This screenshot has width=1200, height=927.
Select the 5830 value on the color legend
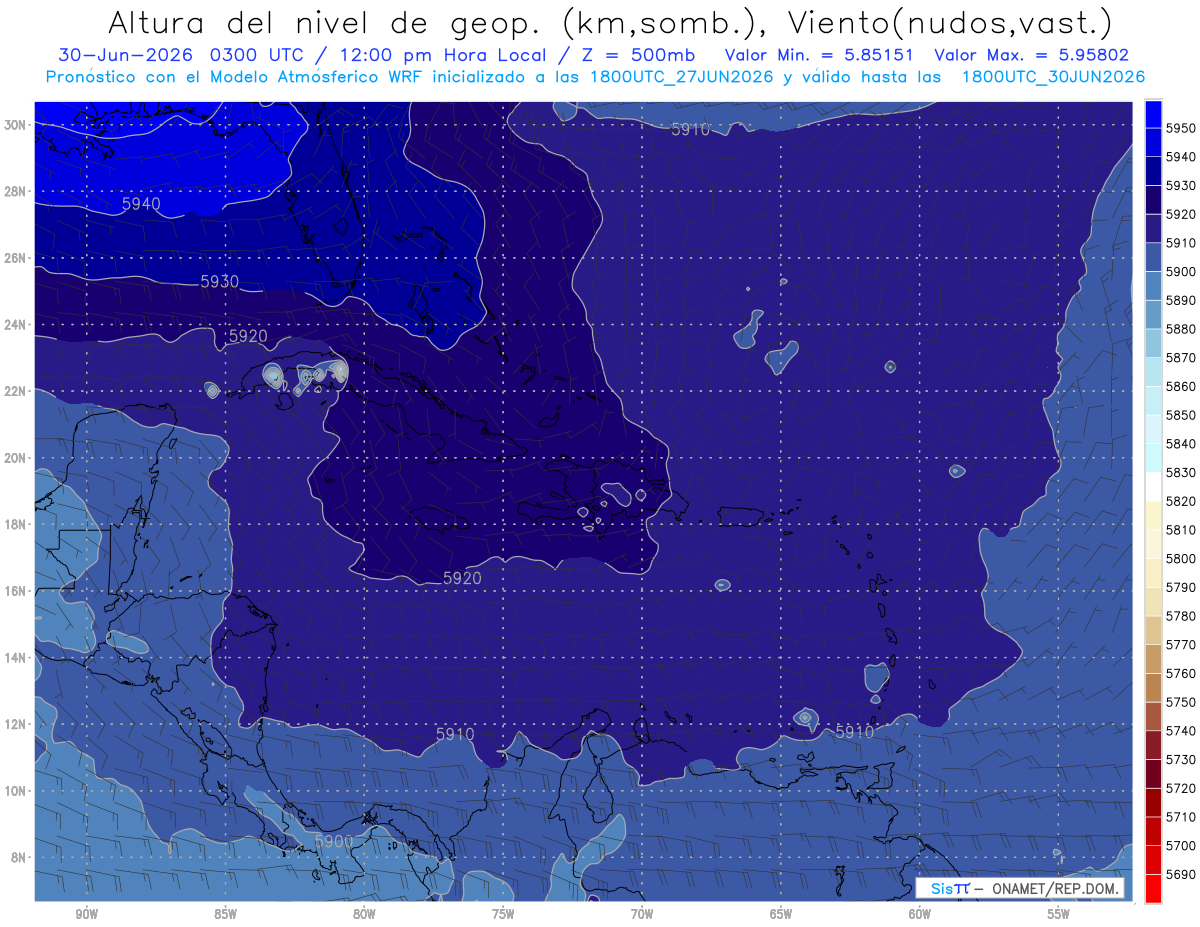click(1180, 472)
